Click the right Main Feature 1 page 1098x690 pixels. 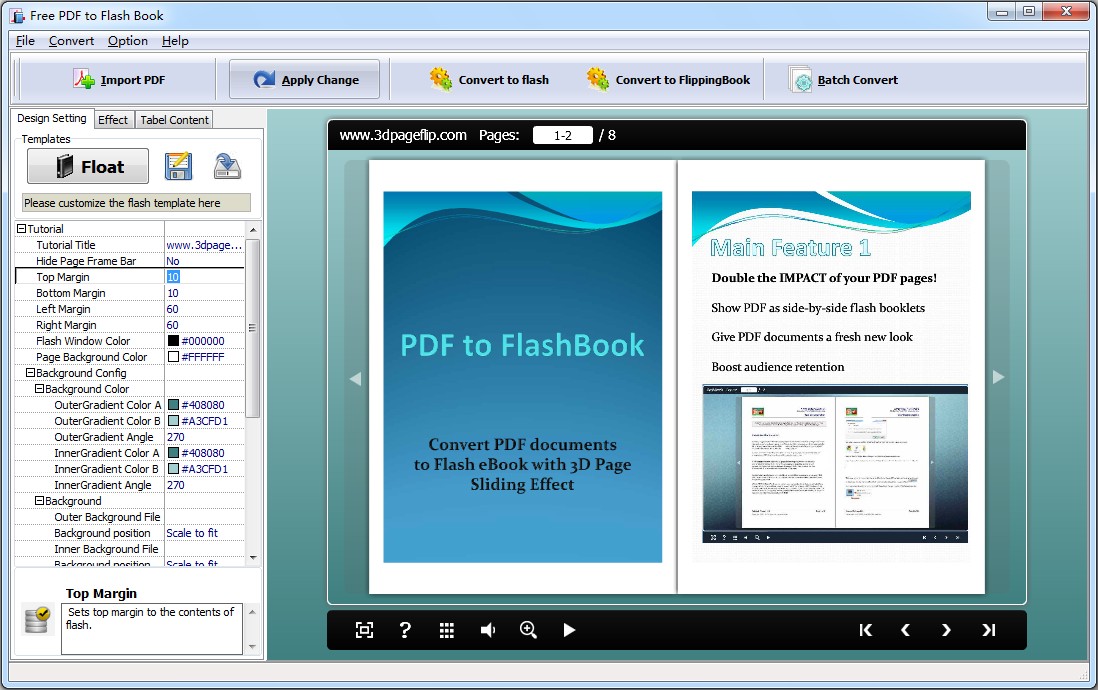click(x=831, y=377)
